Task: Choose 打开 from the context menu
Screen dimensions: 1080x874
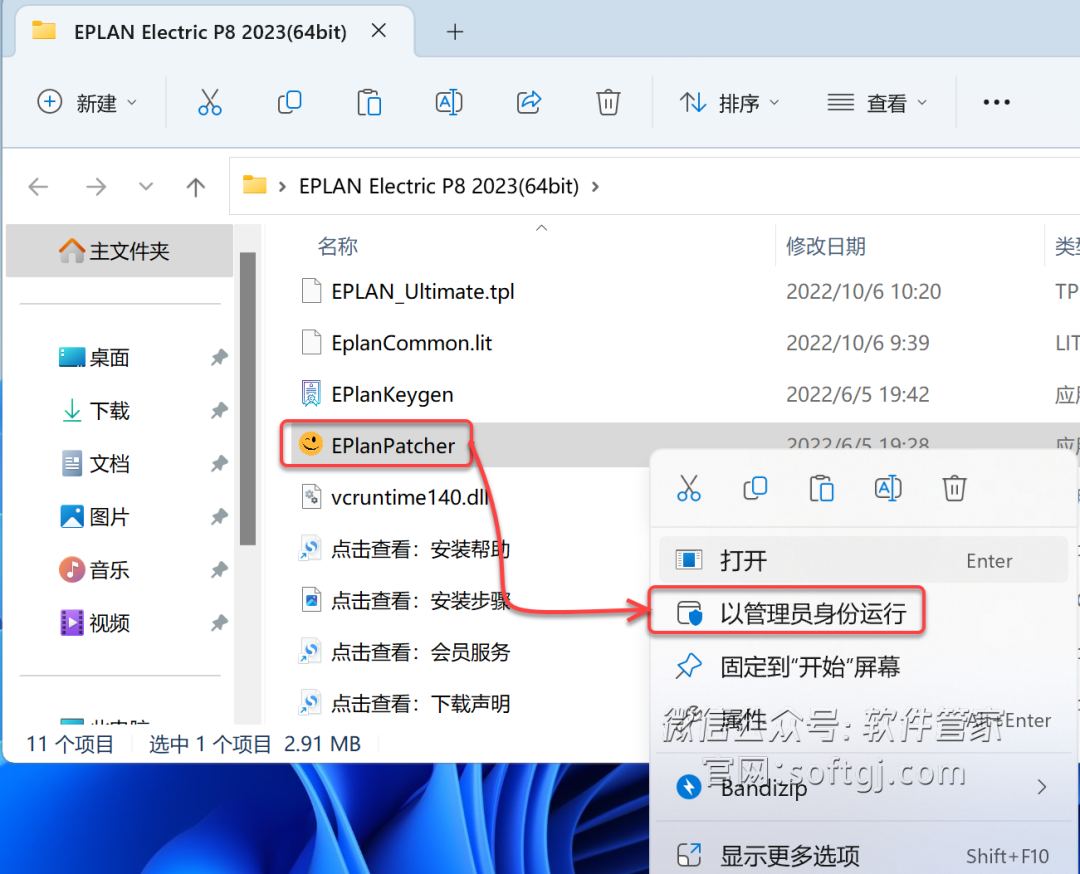Action: [x=743, y=560]
